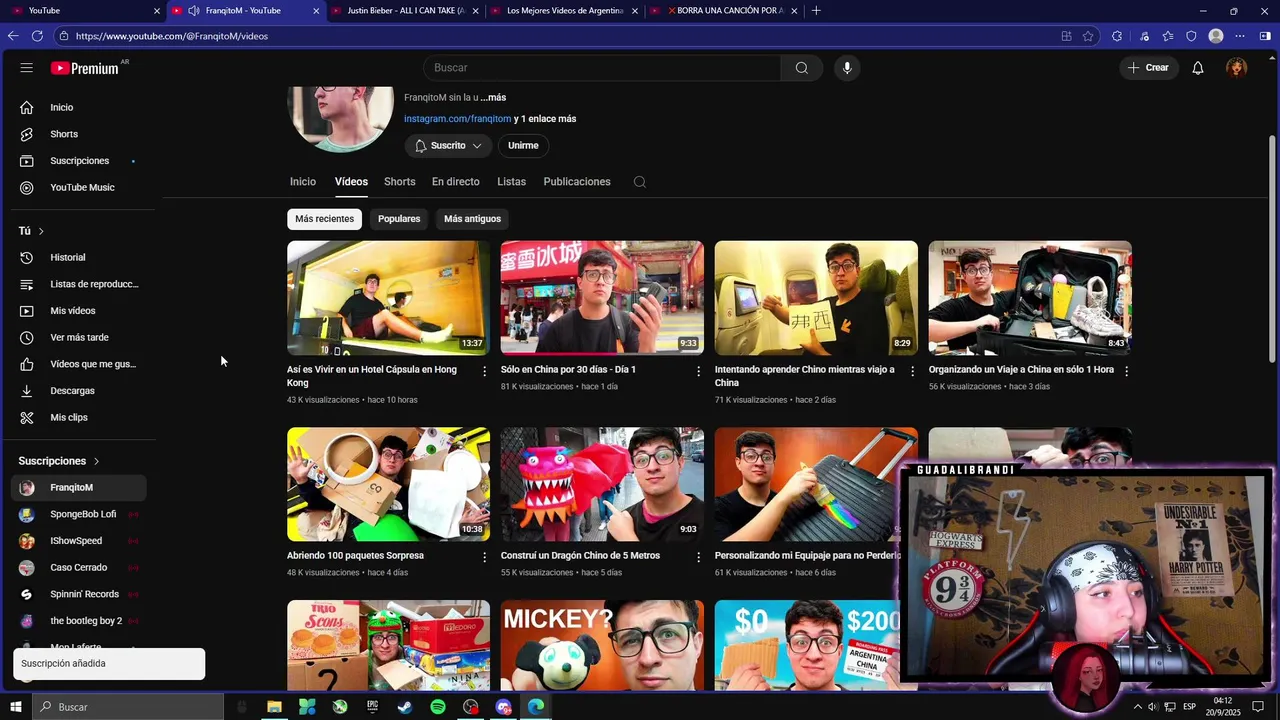Start voice search with the microphone icon
This screenshot has width=1280, height=720.
tap(847, 68)
